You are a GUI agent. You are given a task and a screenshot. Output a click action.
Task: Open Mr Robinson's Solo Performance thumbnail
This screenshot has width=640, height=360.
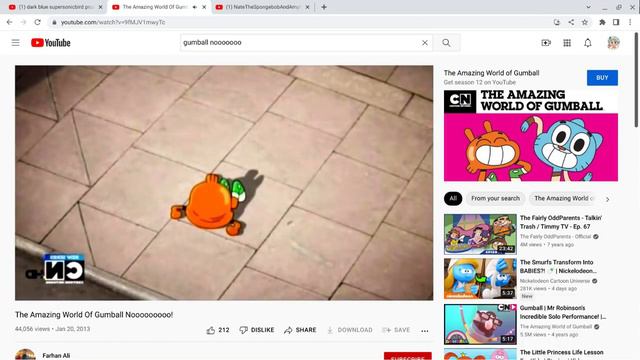tap(480, 324)
